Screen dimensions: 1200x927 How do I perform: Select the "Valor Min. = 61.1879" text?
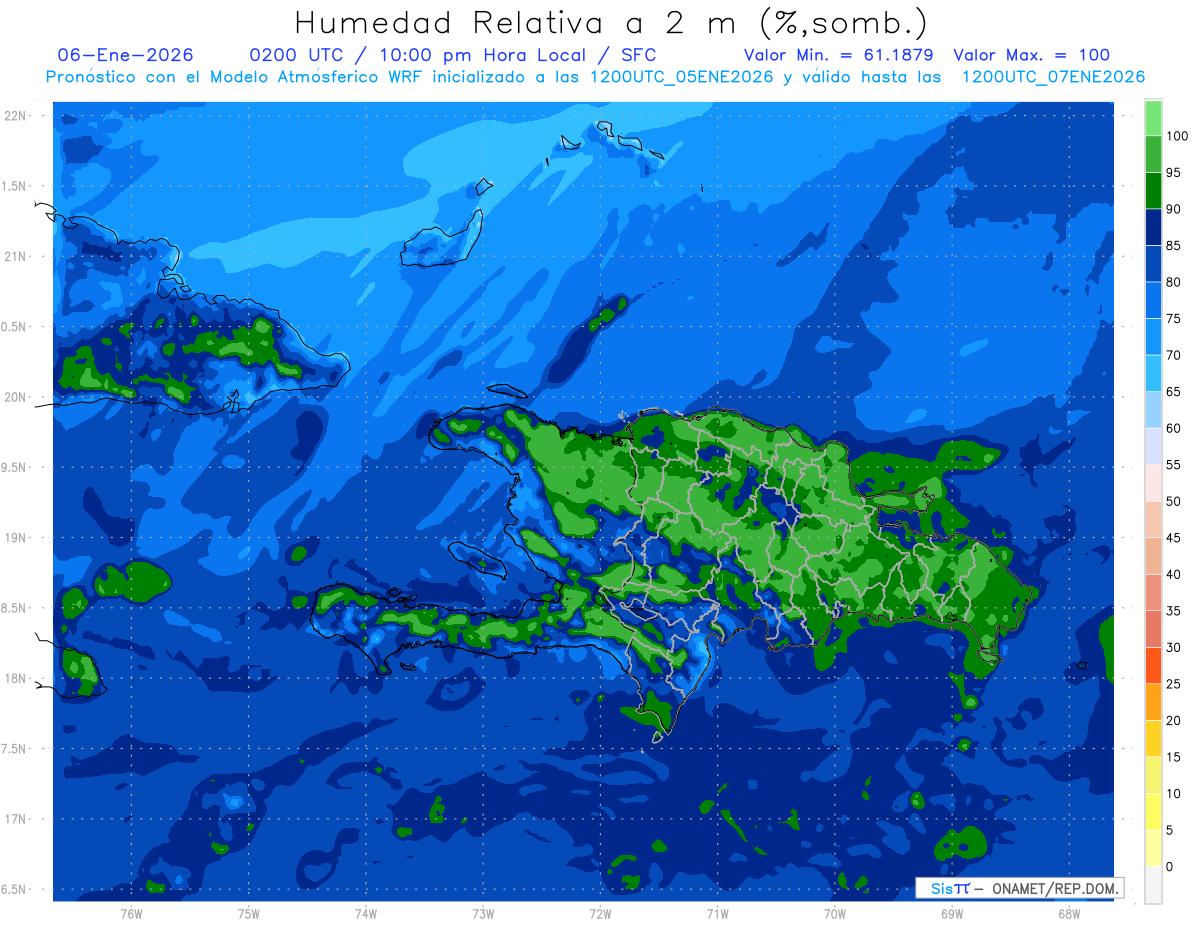pyautogui.click(x=838, y=55)
